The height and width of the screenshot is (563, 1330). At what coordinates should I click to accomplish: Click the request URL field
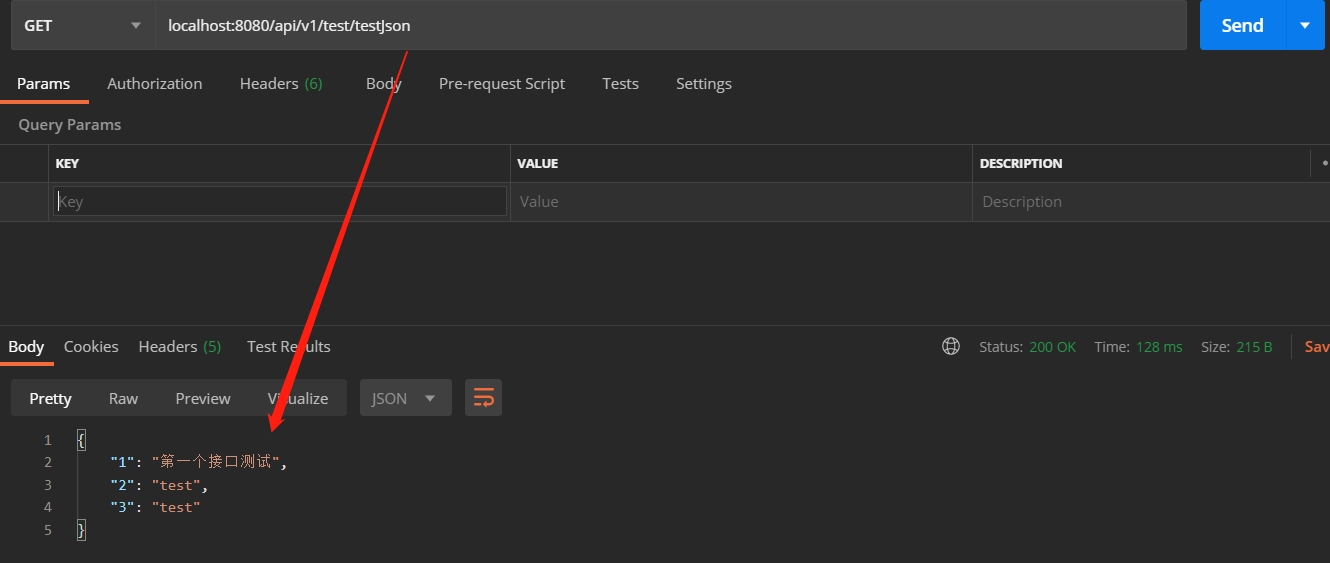click(x=670, y=25)
